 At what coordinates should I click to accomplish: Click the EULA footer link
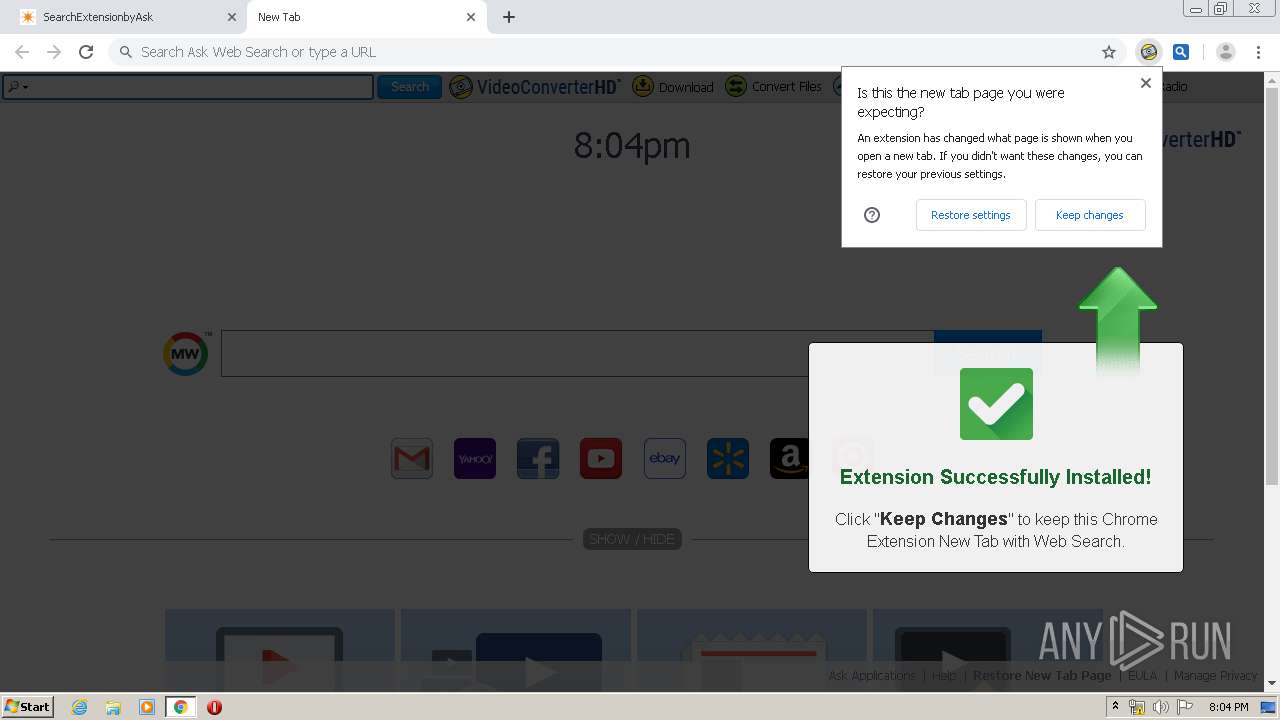point(1142,676)
